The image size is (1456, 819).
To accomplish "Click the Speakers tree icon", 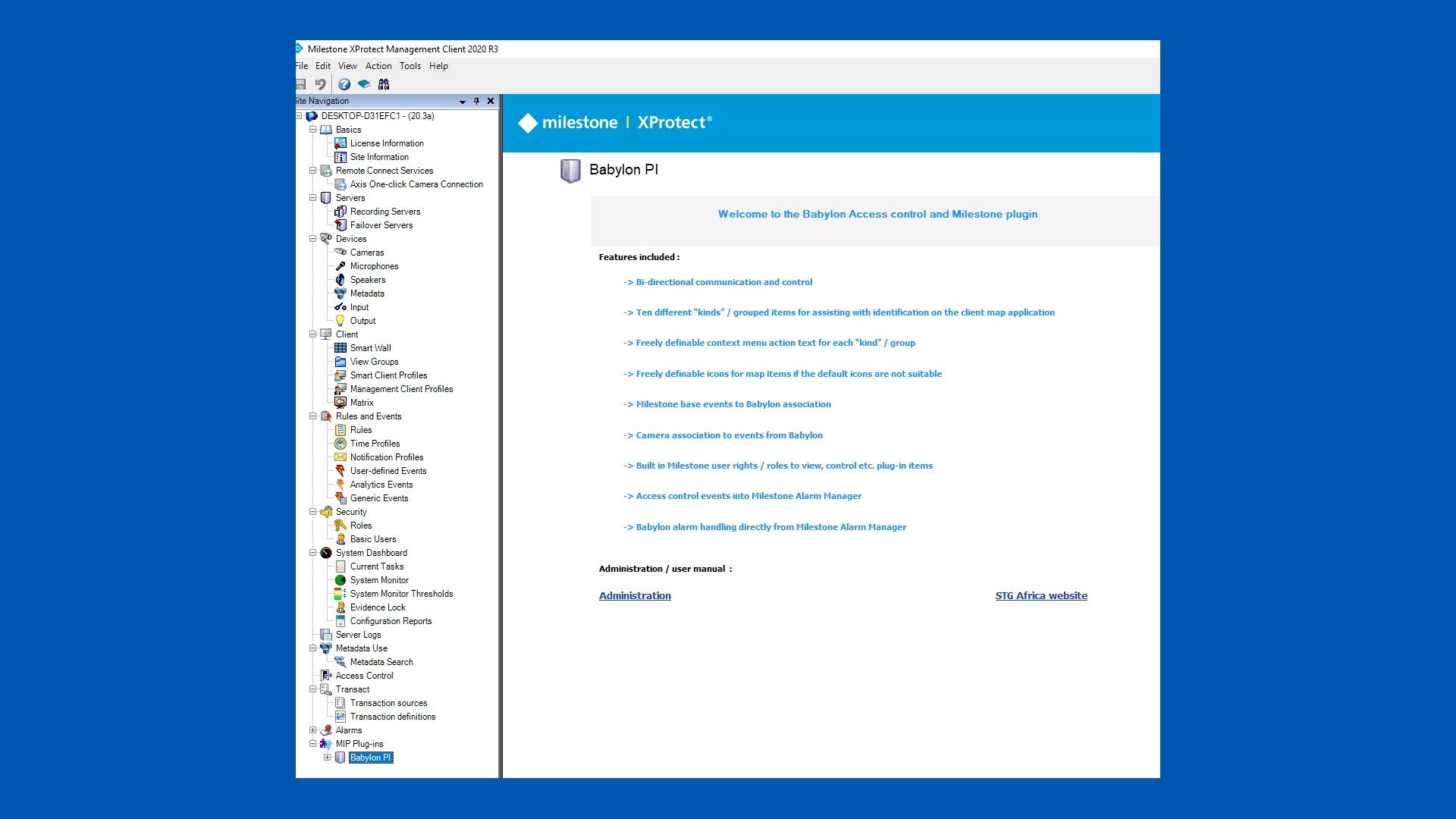I will coord(340,280).
